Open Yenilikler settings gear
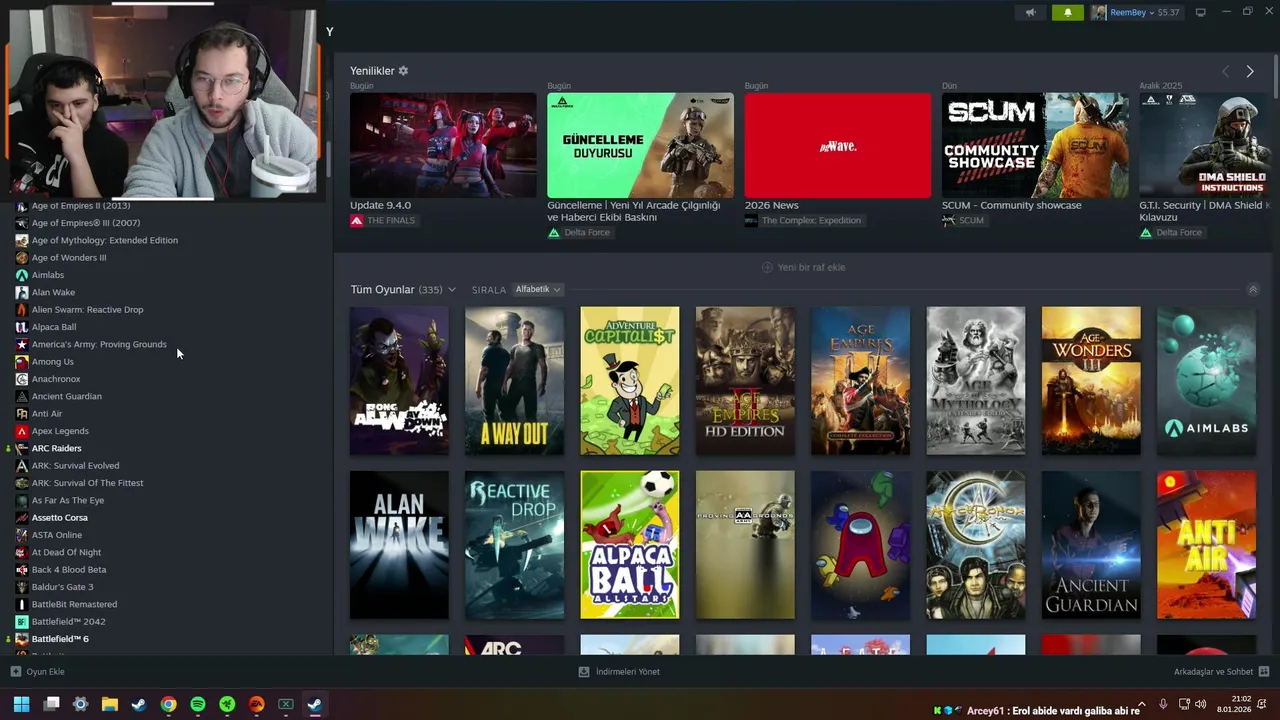 403,71
